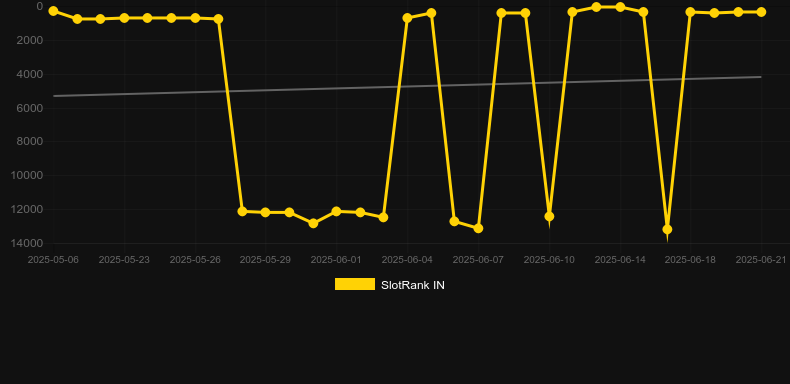790x384 pixels.
Task: Toggle the SlotRank IN legend label
Action: click(413, 285)
